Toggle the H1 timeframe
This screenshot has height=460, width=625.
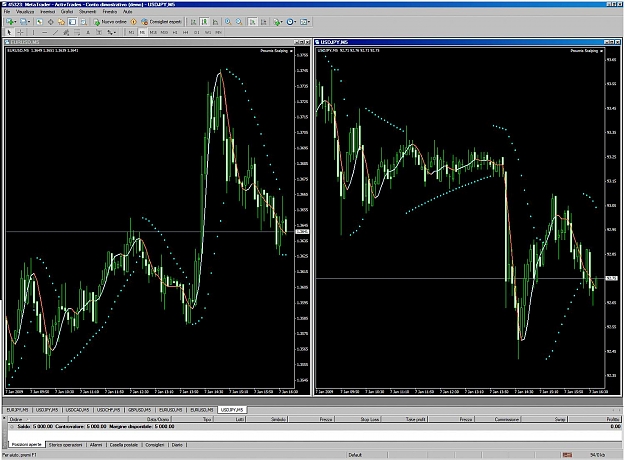click(175, 32)
